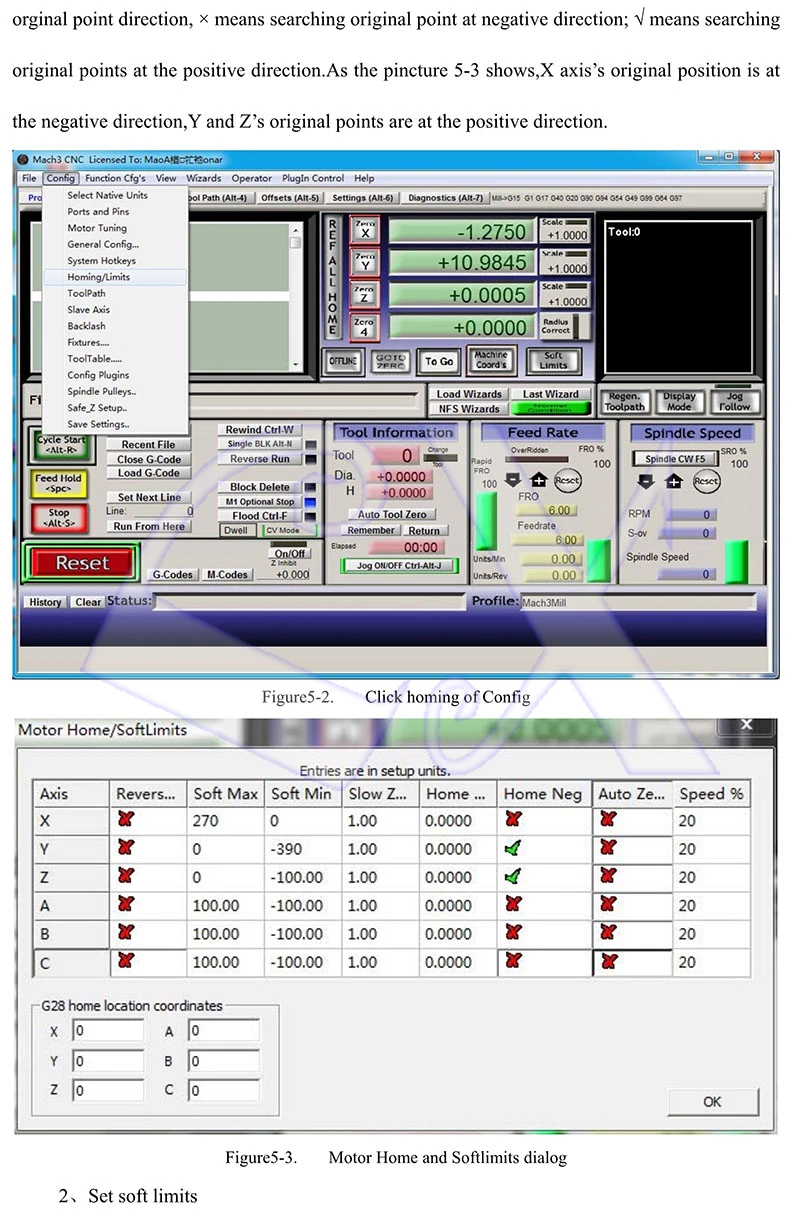Screen dimensions: 800x1214
Task: Click the Load Wizards button
Action: click(470, 394)
